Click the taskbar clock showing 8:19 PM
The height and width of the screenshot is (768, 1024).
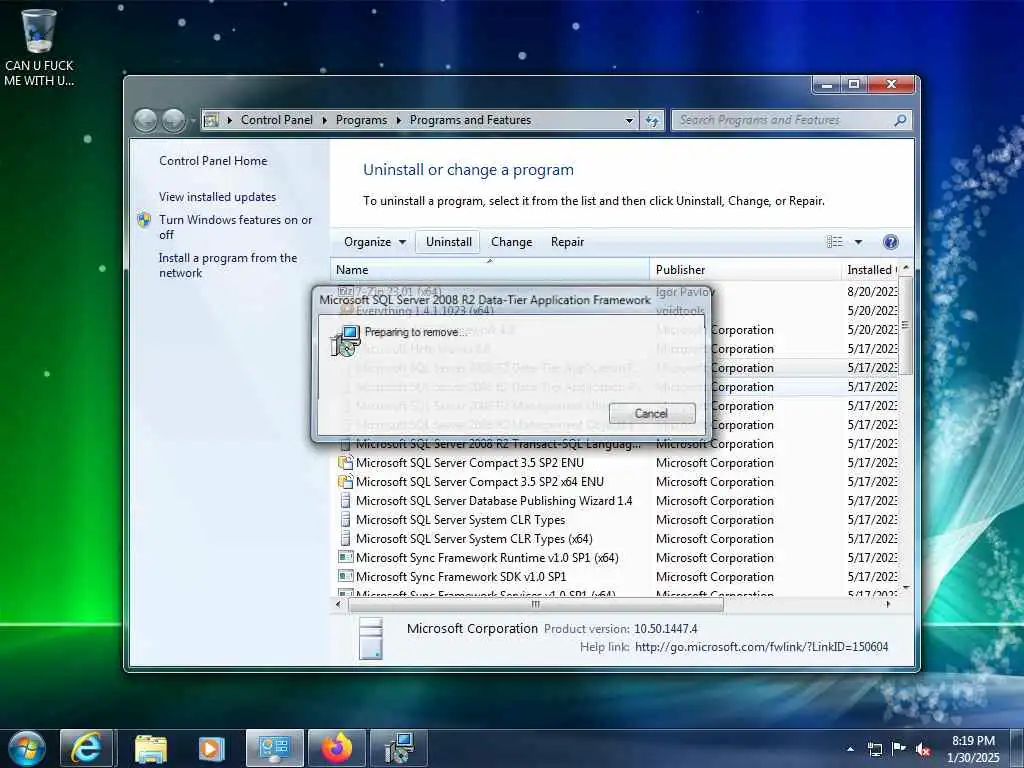pyautogui.click(x=973, y=749)
